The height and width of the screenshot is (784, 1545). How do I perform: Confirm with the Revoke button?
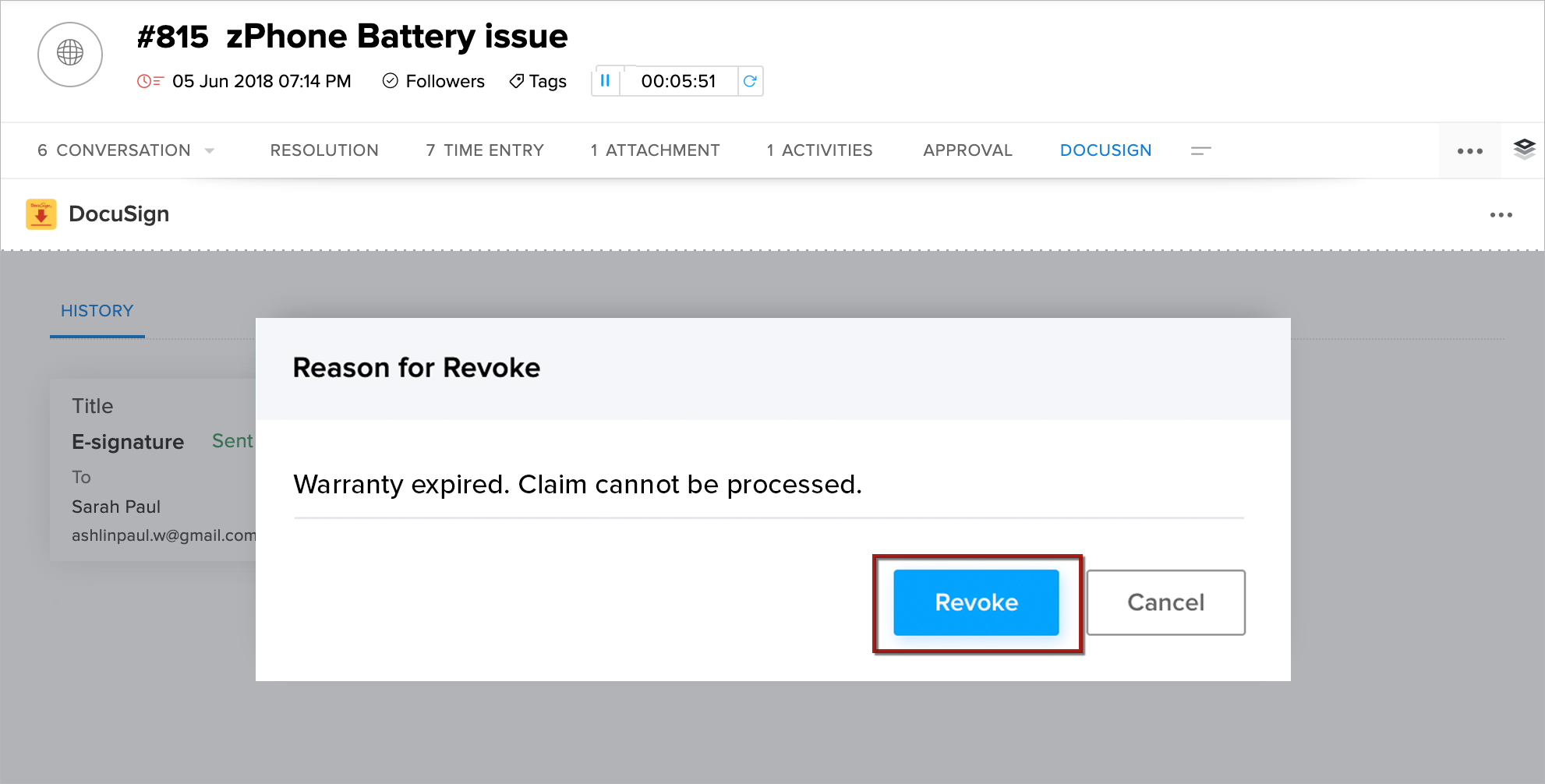(976, 602)
